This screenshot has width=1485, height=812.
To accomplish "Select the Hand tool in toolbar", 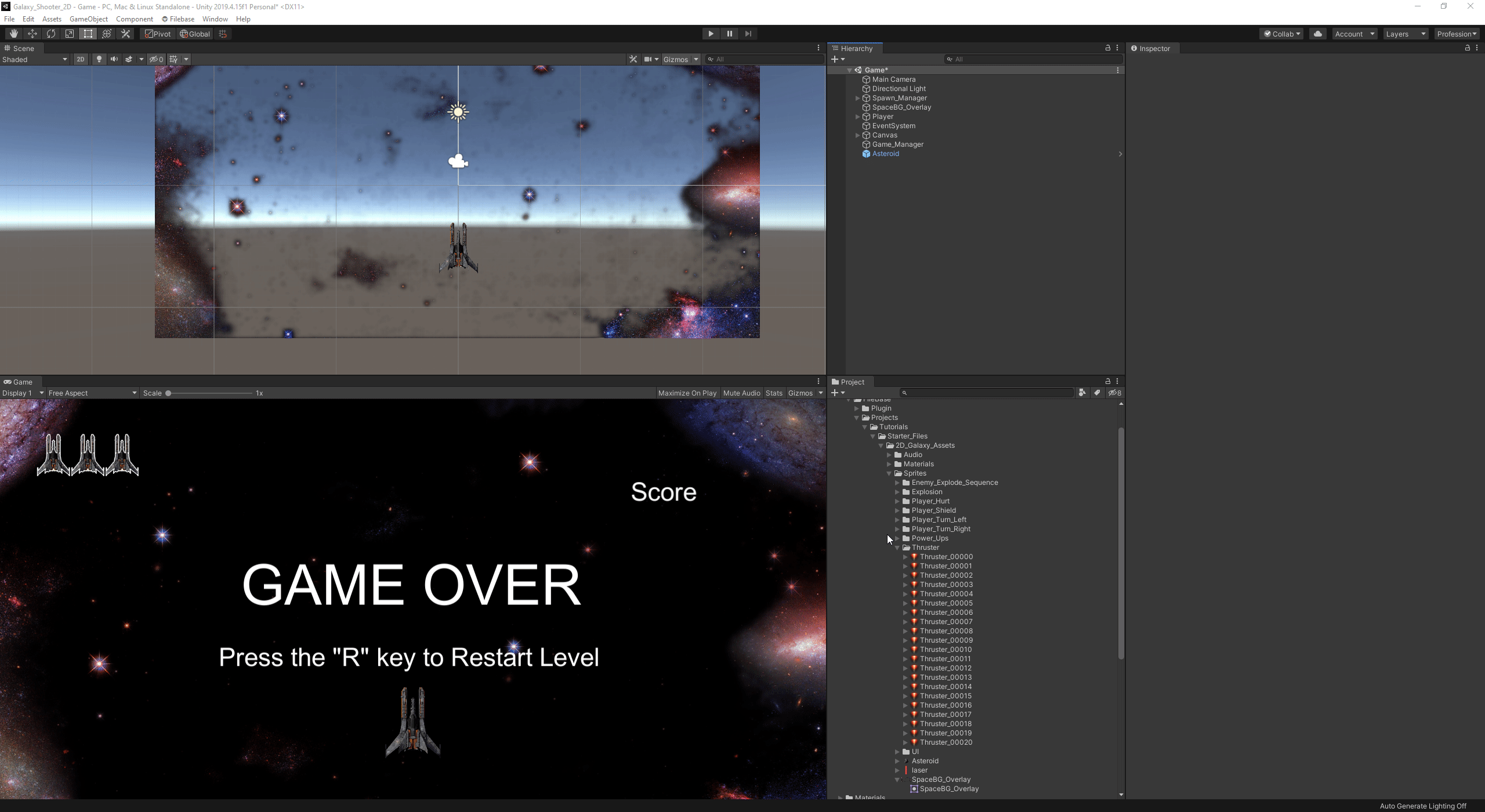I will 13,34.
